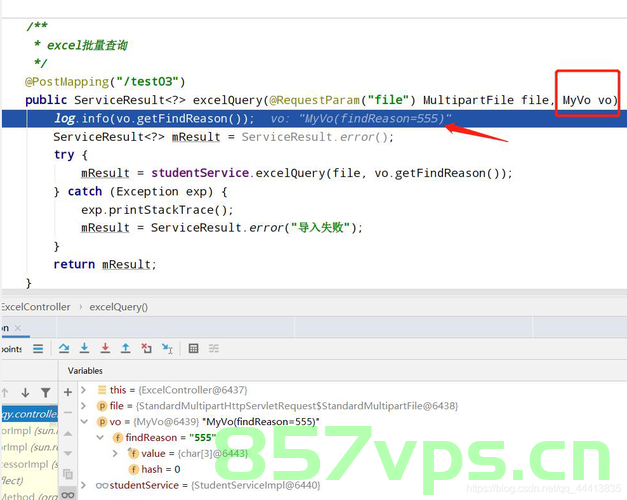The width and height of the screenshot is (627, 500).
Task: Click ExcelController in the breadcrumb
Action: 36,307
